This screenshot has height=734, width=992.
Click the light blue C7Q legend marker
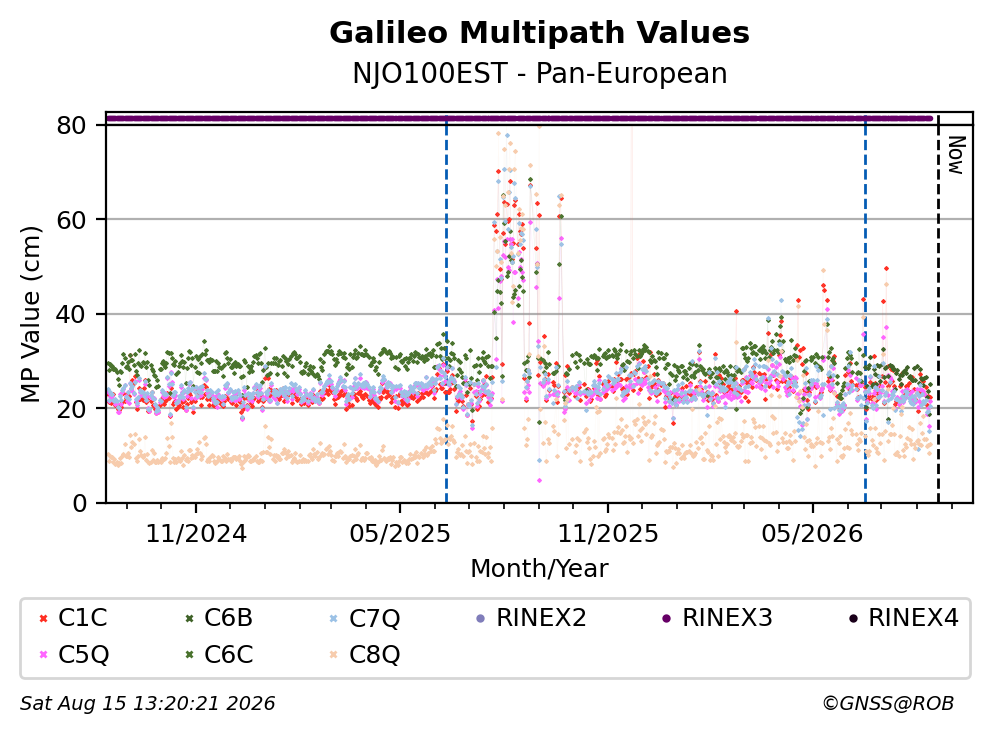(334, 618)
